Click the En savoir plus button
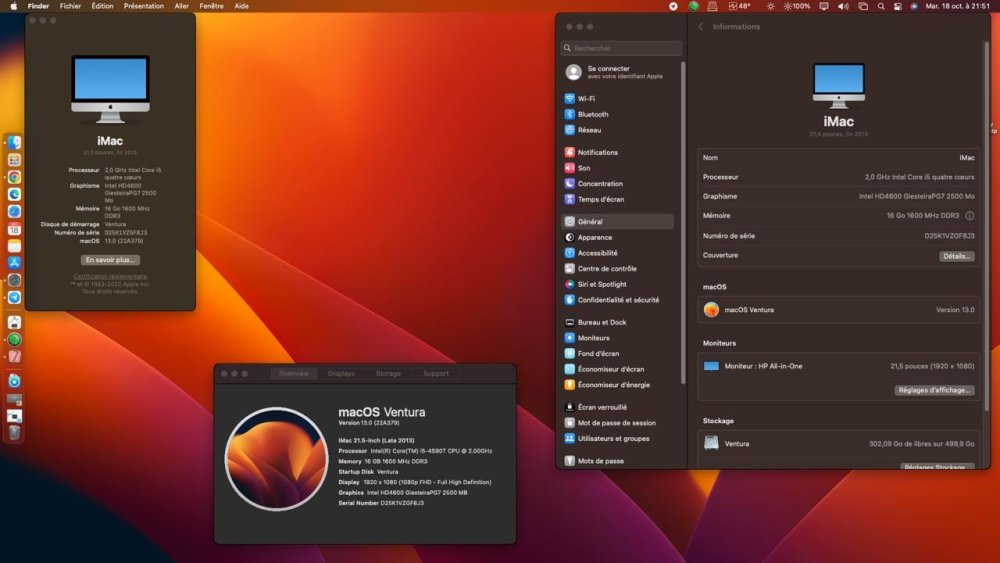This screenshot has height=563, width=1000. (110, 260)
